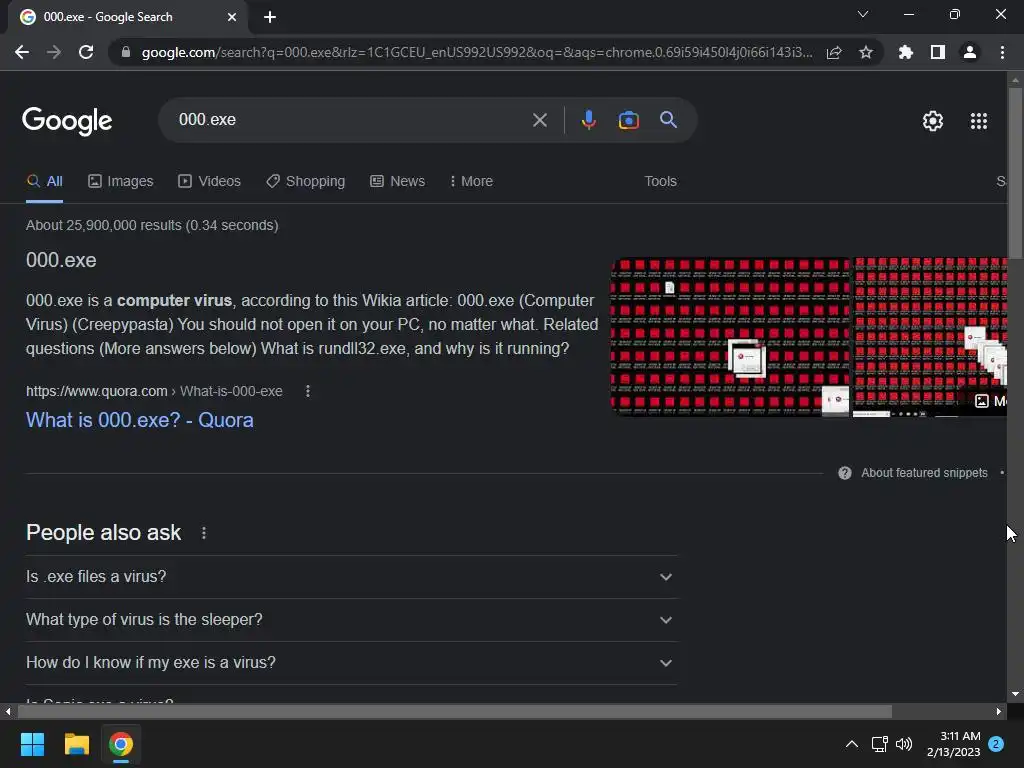Open options dots beside quora.com URL
This screenshot has width=1024, height=768.
click(x=308, y=391)
